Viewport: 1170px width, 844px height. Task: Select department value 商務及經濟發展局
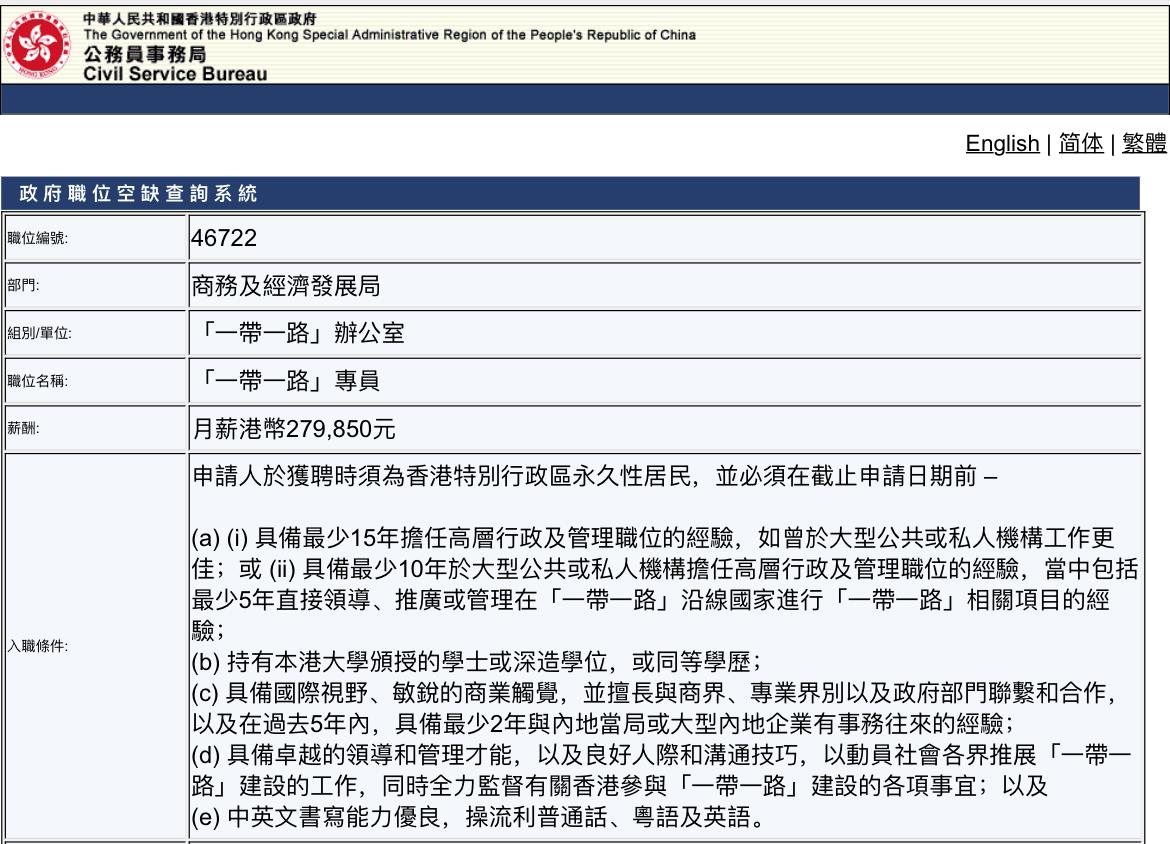point(286,286)
